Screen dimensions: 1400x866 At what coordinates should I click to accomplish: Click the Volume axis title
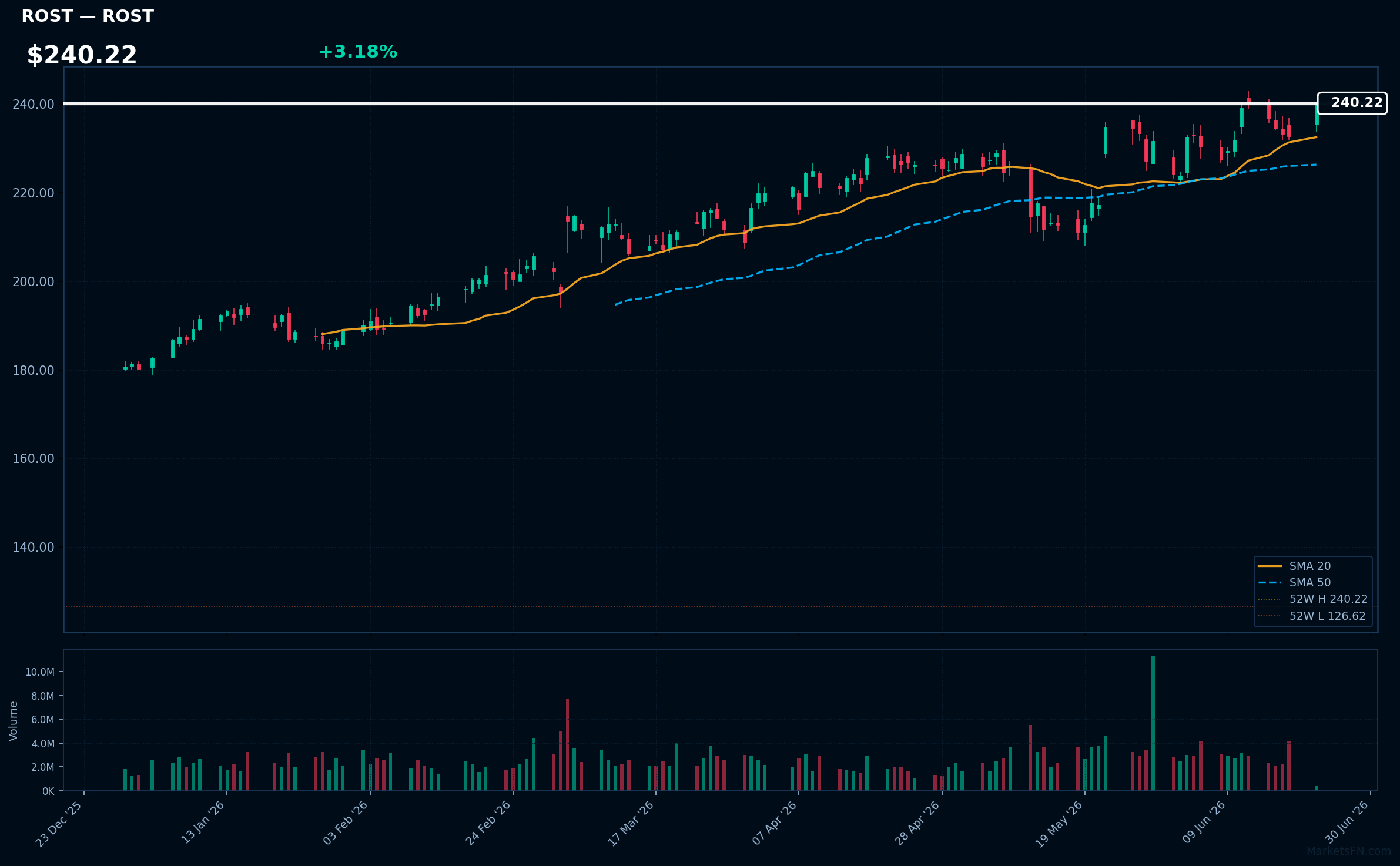click(x=14, y=721)
